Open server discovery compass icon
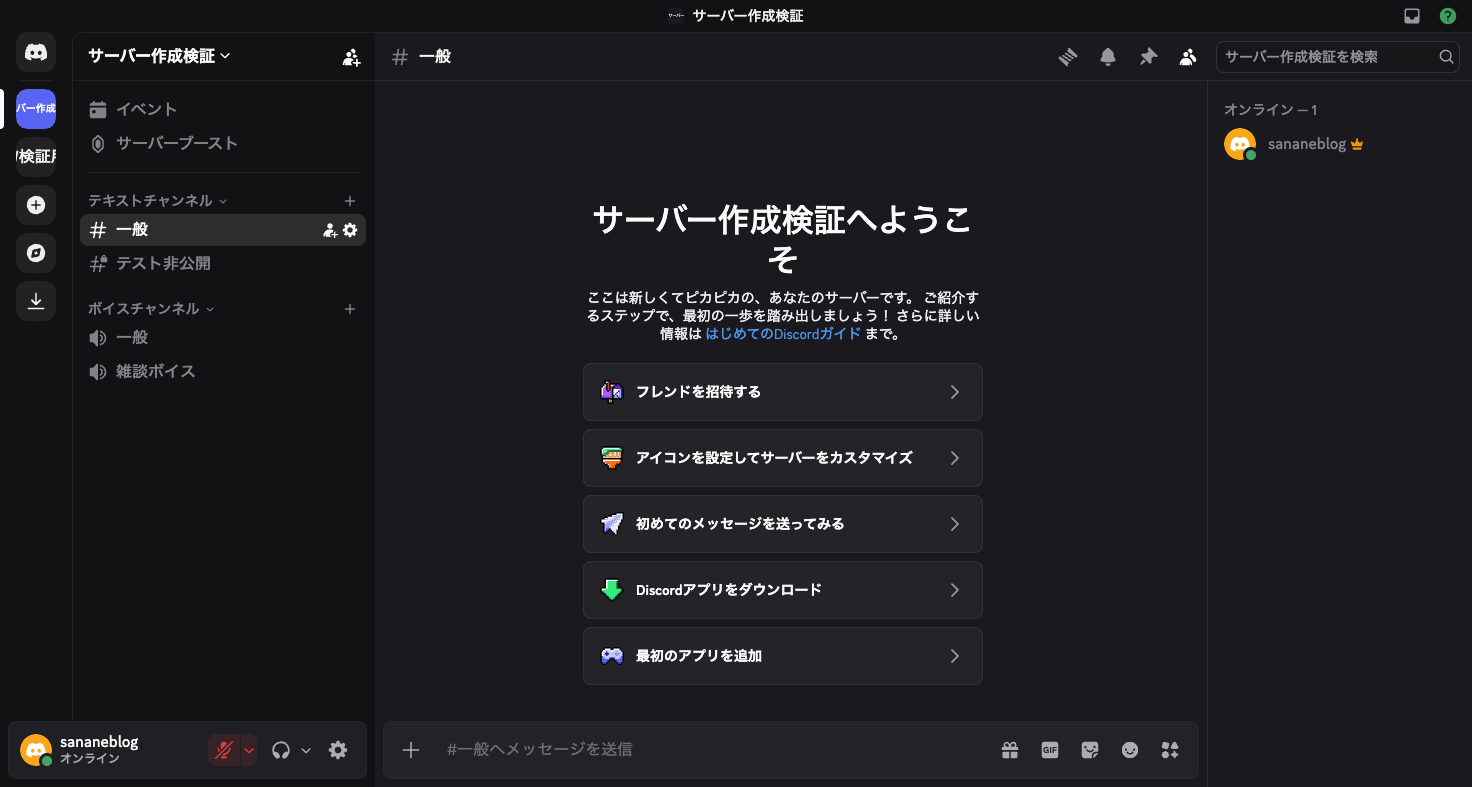 click(x=36, y=253)
